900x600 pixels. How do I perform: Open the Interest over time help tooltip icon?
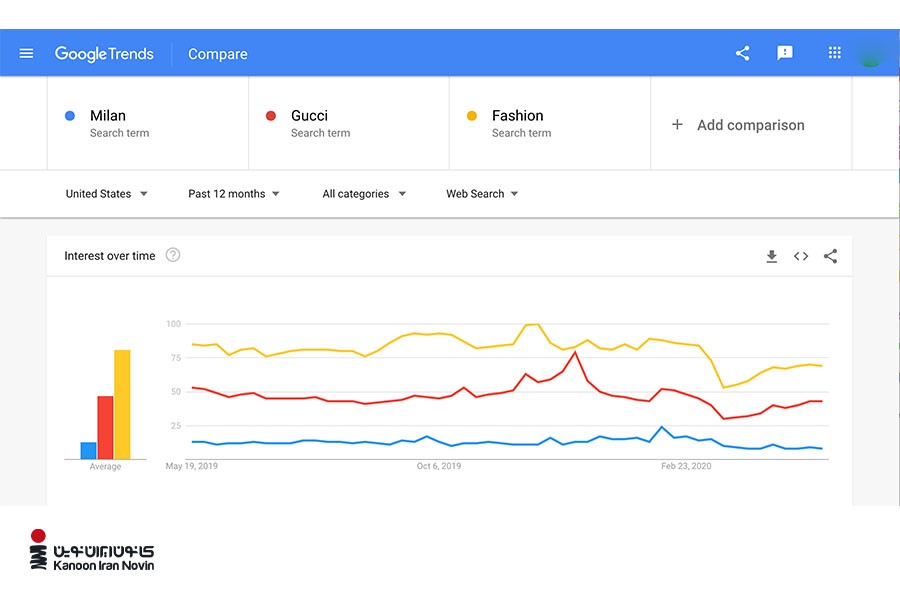(x=173, y=255)
